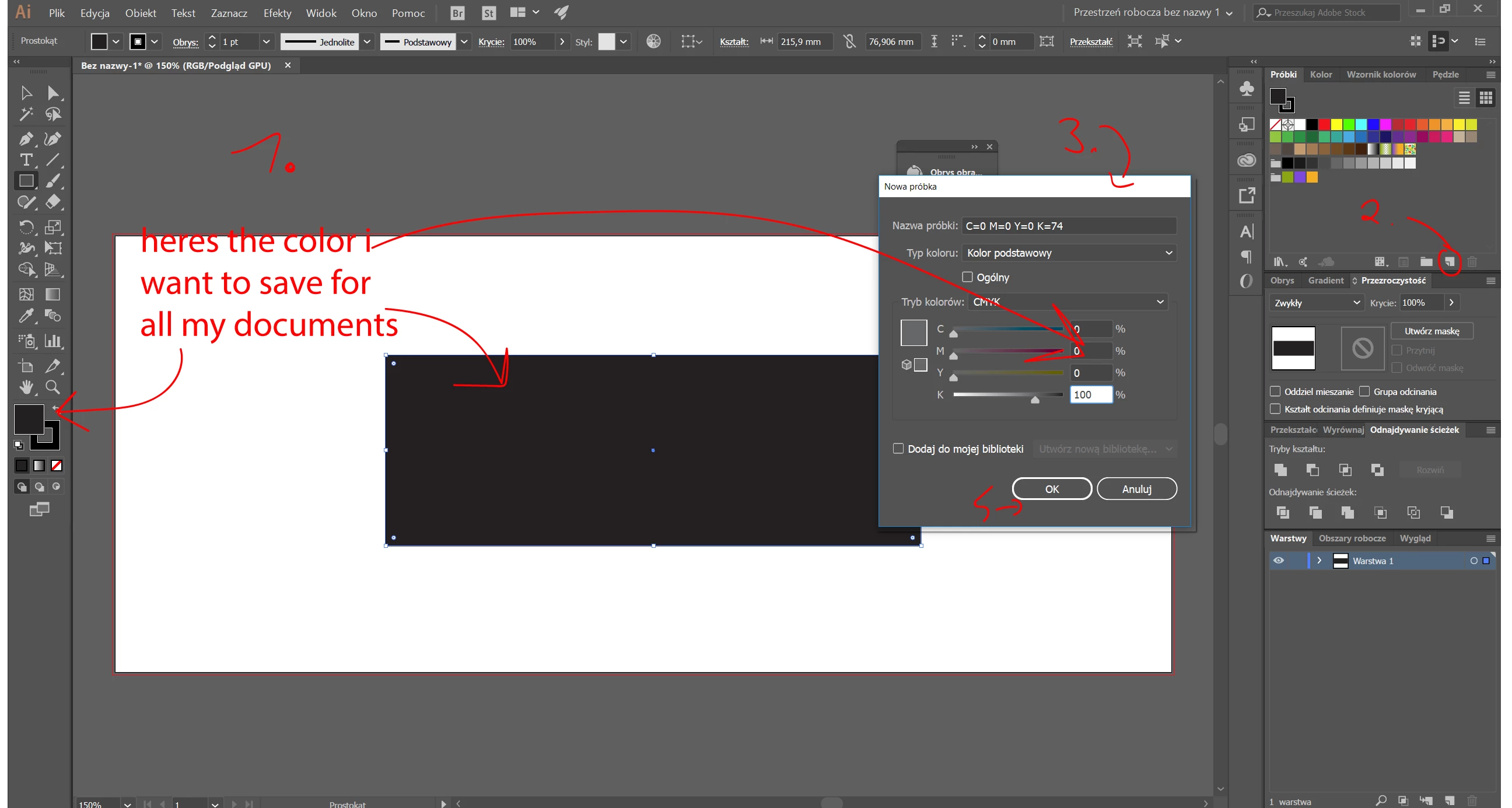Select the Zoom tool

coord(53,387)
